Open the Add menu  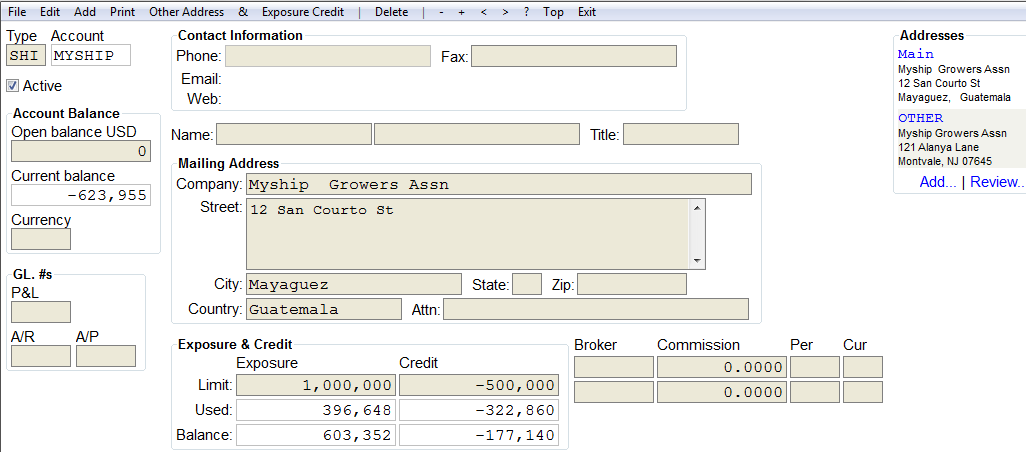pos(84,12)
